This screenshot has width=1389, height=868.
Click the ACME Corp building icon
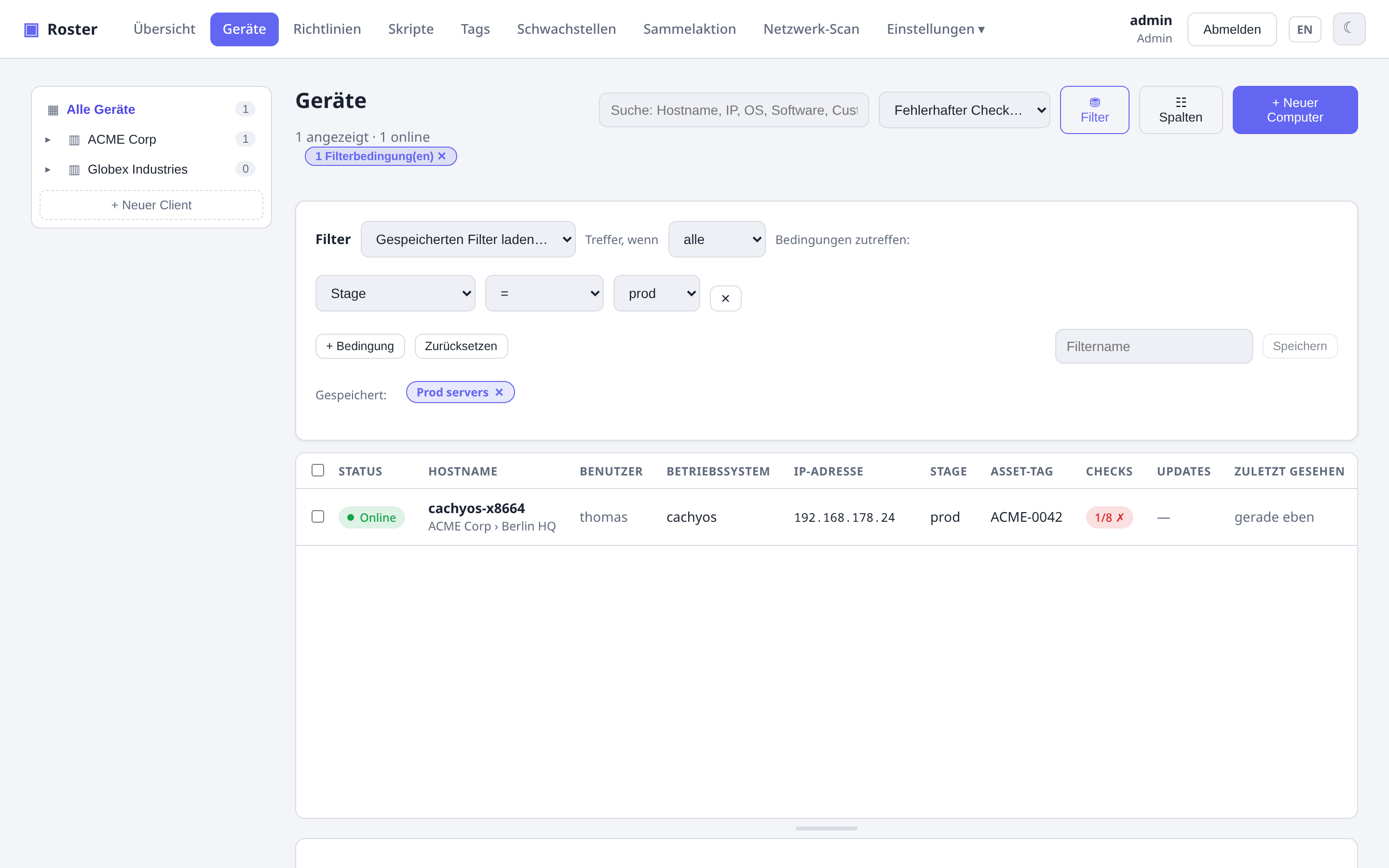coord(74,139)
